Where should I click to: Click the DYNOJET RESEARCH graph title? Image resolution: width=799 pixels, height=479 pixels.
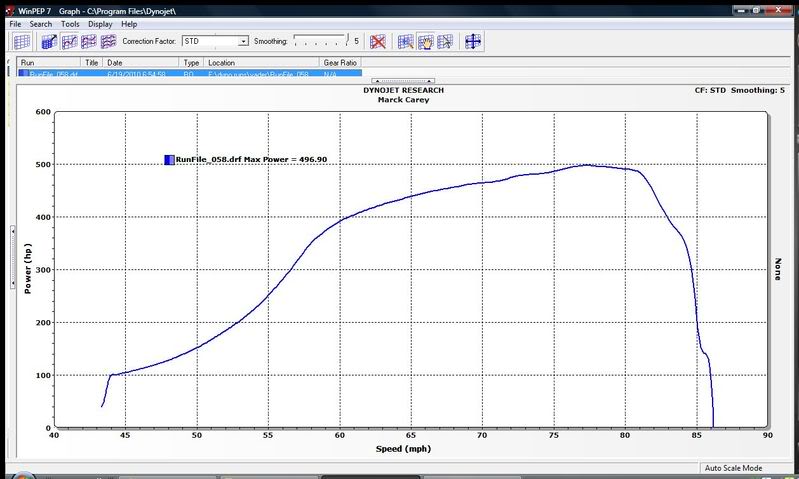(404, 90)
